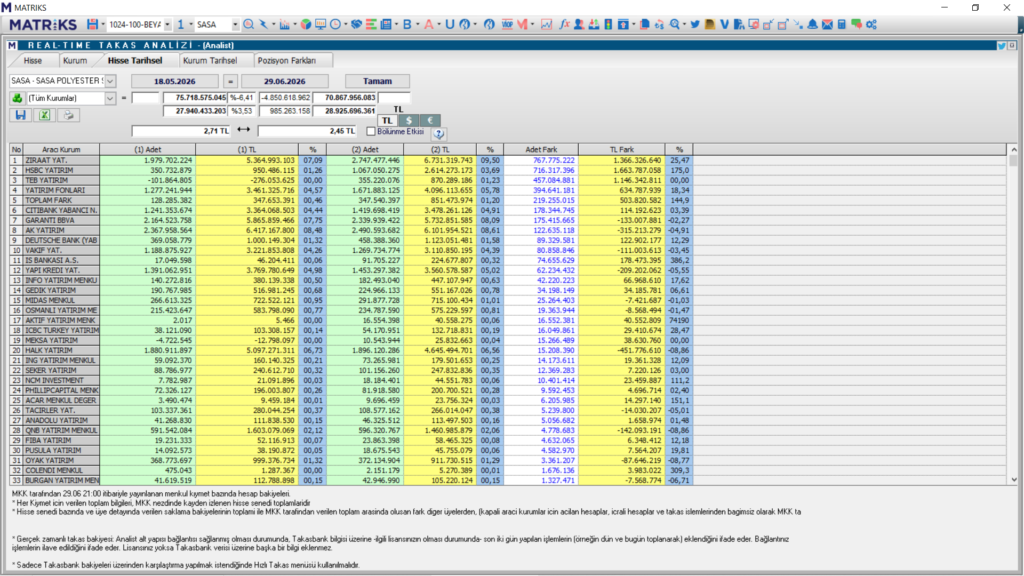The image size is (1024, 576).
Task: Click the red M toolbar icon
Action: pos(522,24)
